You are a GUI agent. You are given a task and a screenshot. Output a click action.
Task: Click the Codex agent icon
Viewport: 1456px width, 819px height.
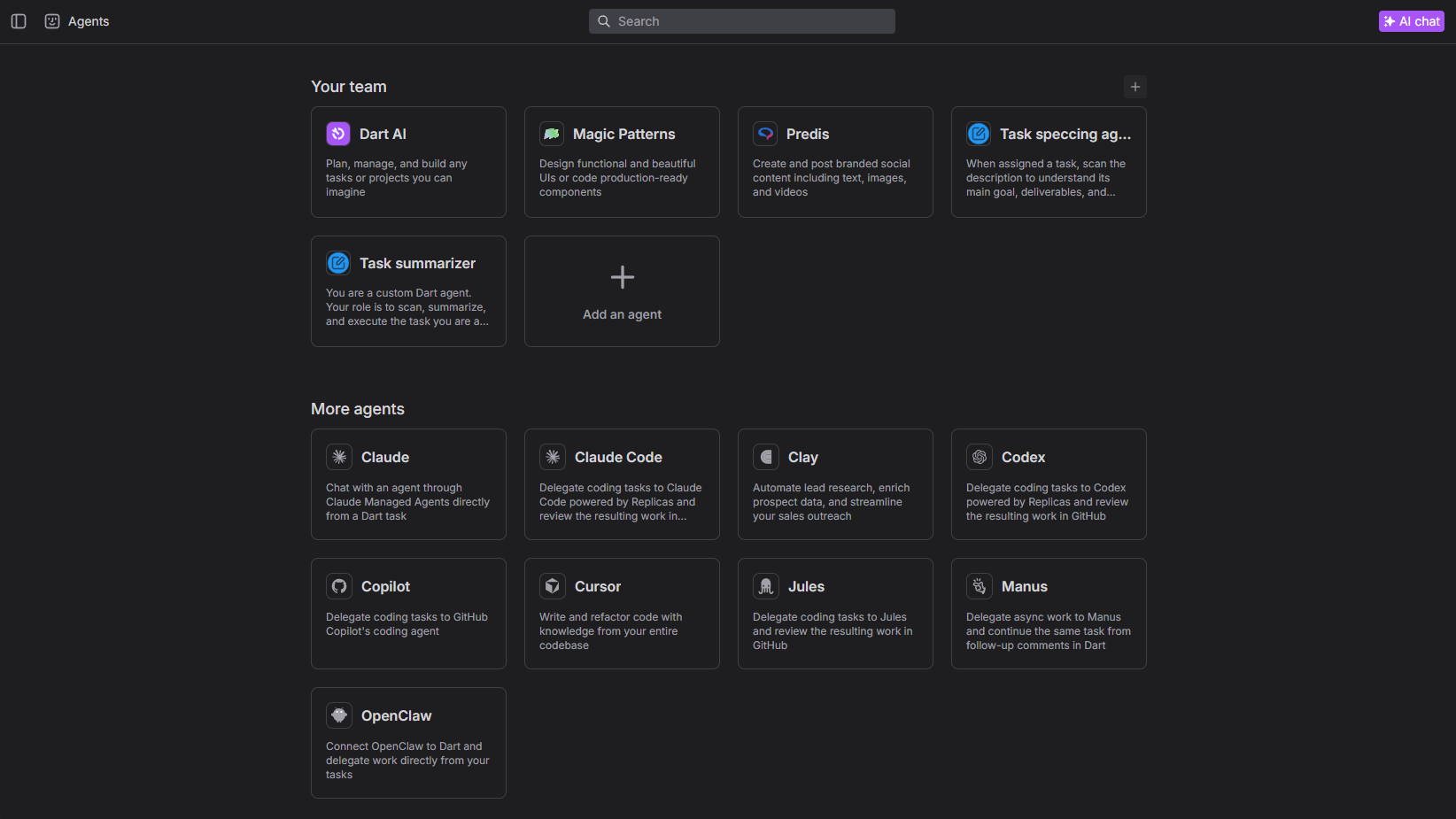click(980, 457)
